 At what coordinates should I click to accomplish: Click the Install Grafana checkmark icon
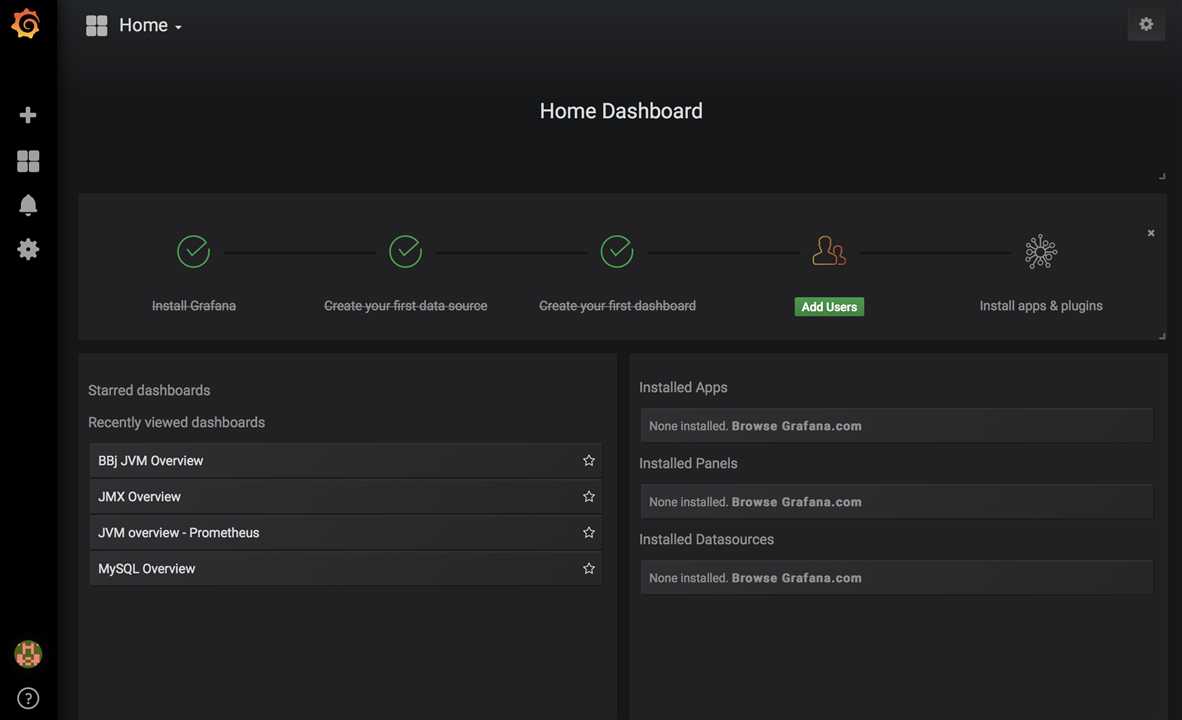(x=194, y=251)
